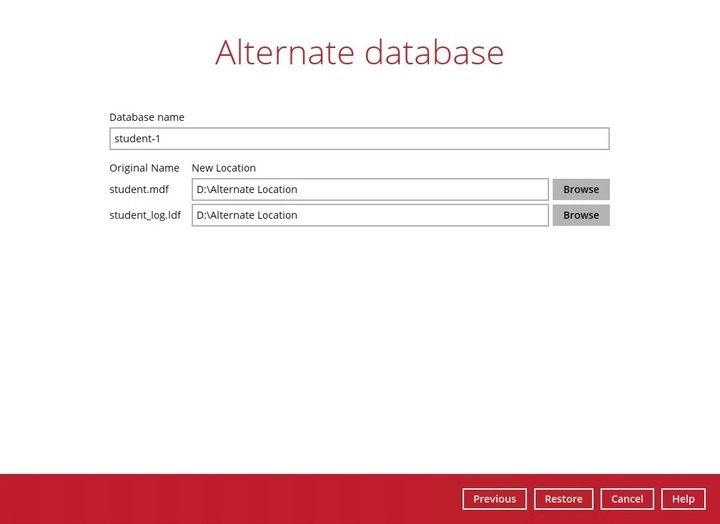
Task: Browse for the student_log.ldf location
Action: pos(581,215)
